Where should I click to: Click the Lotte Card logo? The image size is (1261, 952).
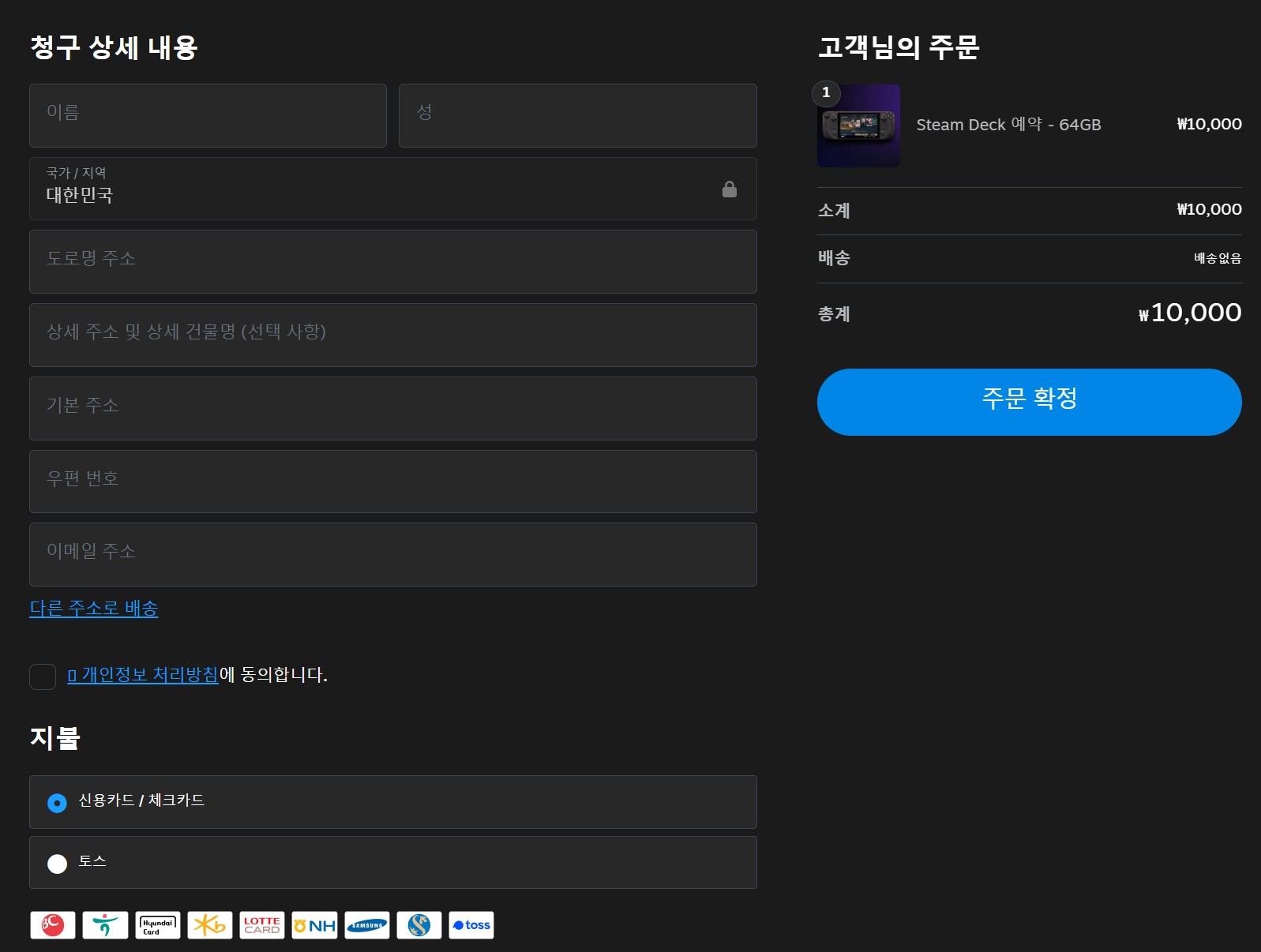click(262, 925)
